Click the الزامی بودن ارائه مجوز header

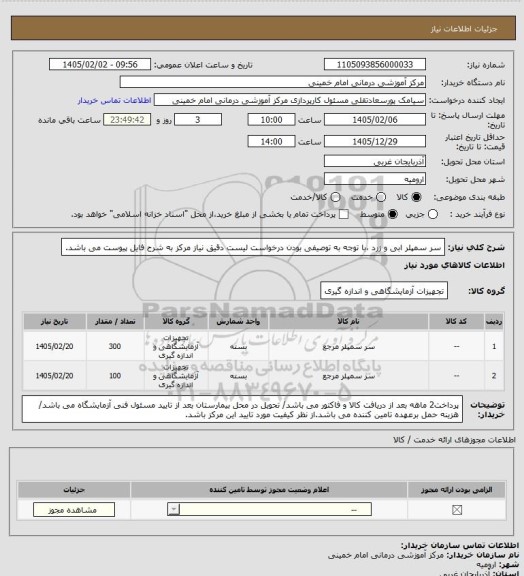coord(456,490)
